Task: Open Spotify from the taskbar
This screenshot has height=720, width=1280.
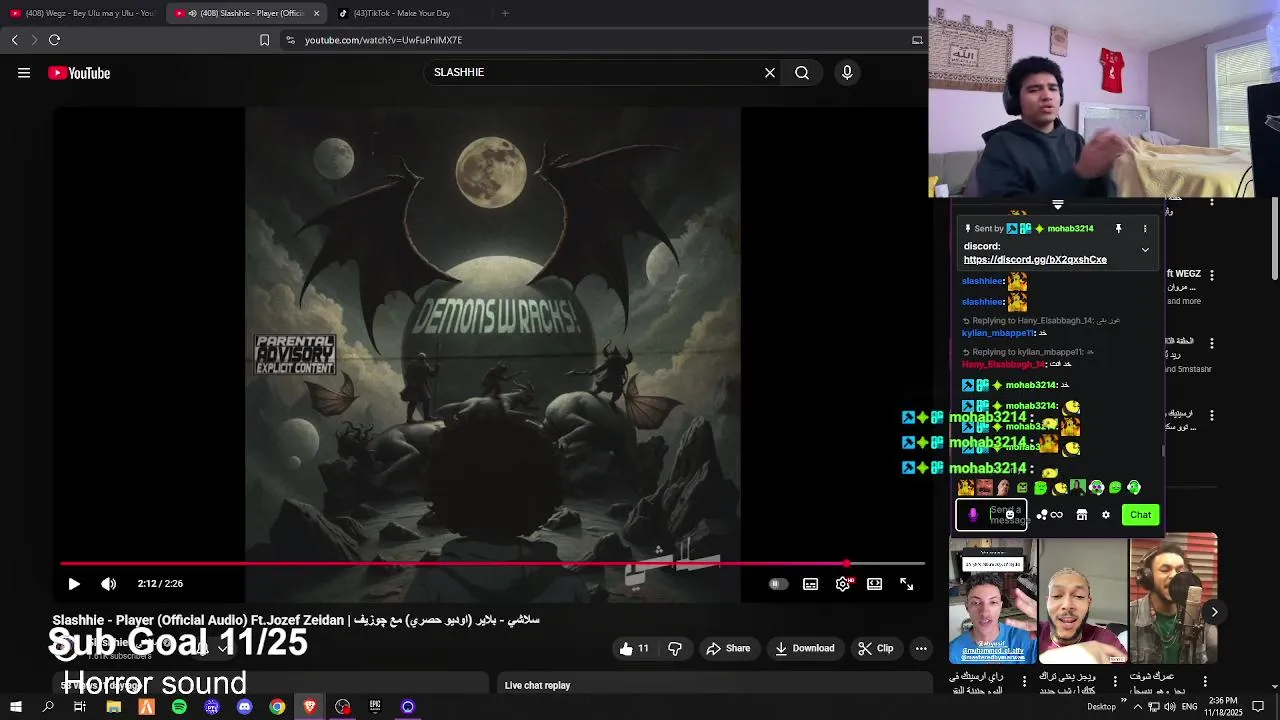Action: (179, 707)
